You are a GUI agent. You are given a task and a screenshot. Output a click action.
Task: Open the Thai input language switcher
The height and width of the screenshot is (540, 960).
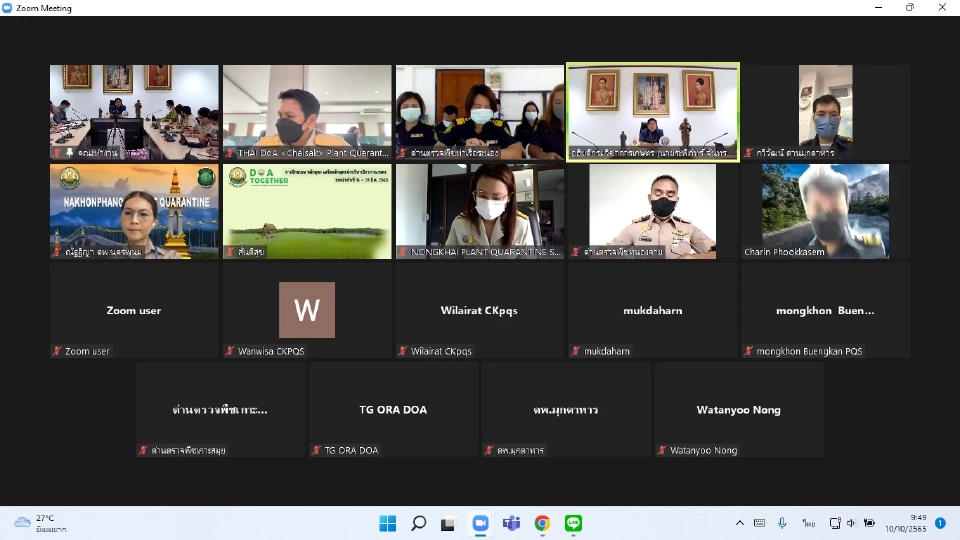click(x=808, y=523)
